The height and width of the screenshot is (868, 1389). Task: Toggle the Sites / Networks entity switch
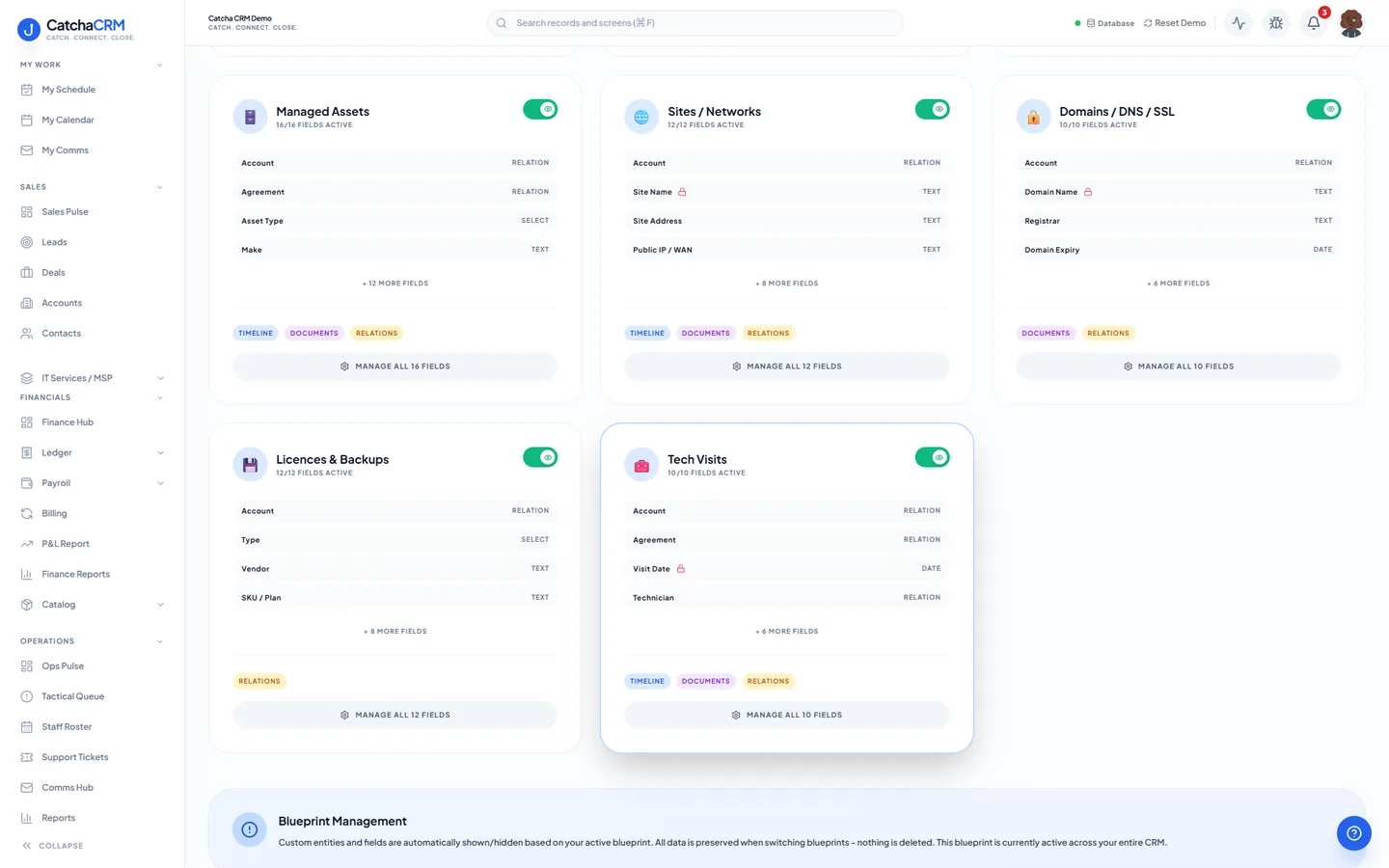click(x=932, y=109)
